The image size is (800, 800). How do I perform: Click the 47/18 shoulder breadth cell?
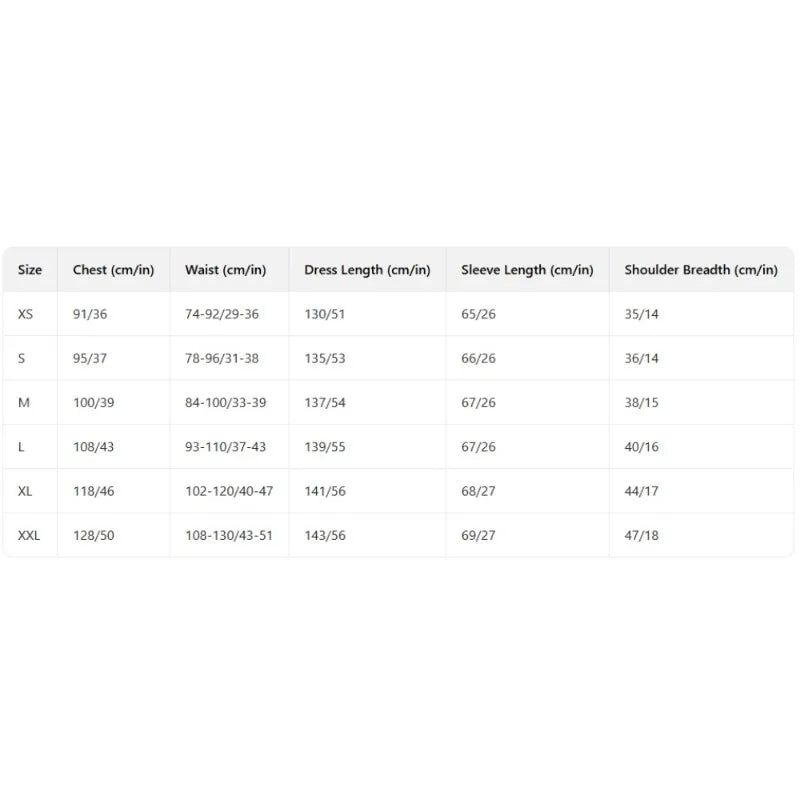(x=641, y=535)
